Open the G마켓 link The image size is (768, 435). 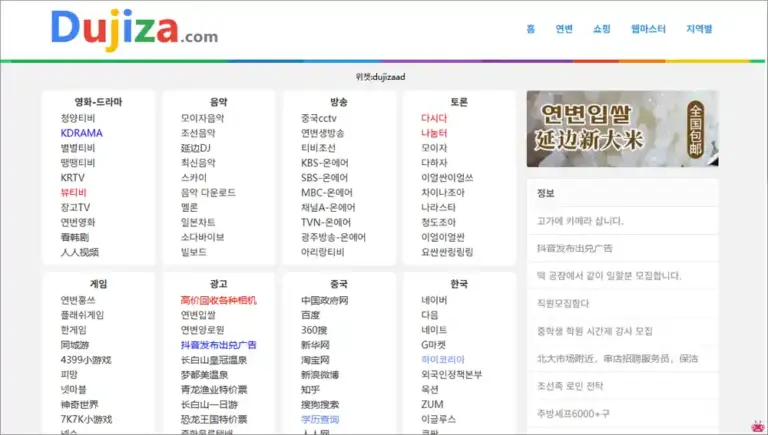[433, 345]
